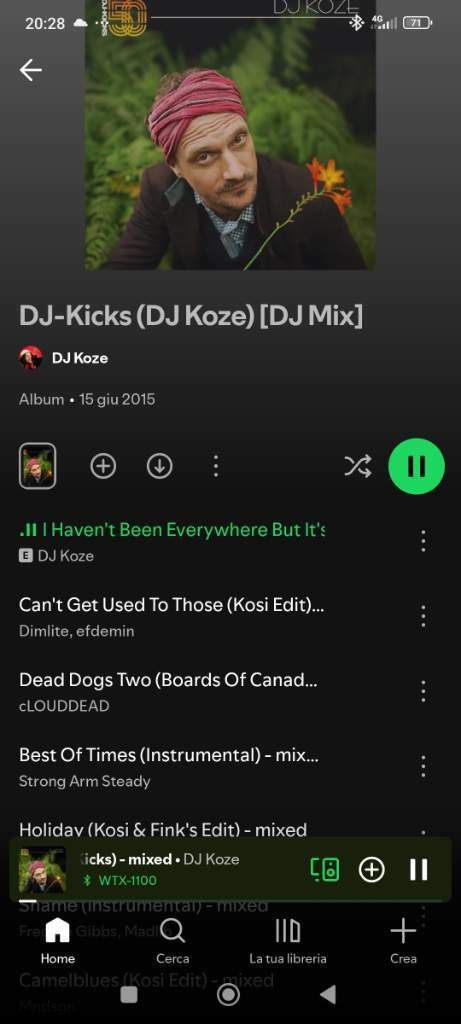This screenshot has width=461, height=1024.
Task: Tap the Crea plus icon
Action: pyautogui.click(x=403, y=940)
